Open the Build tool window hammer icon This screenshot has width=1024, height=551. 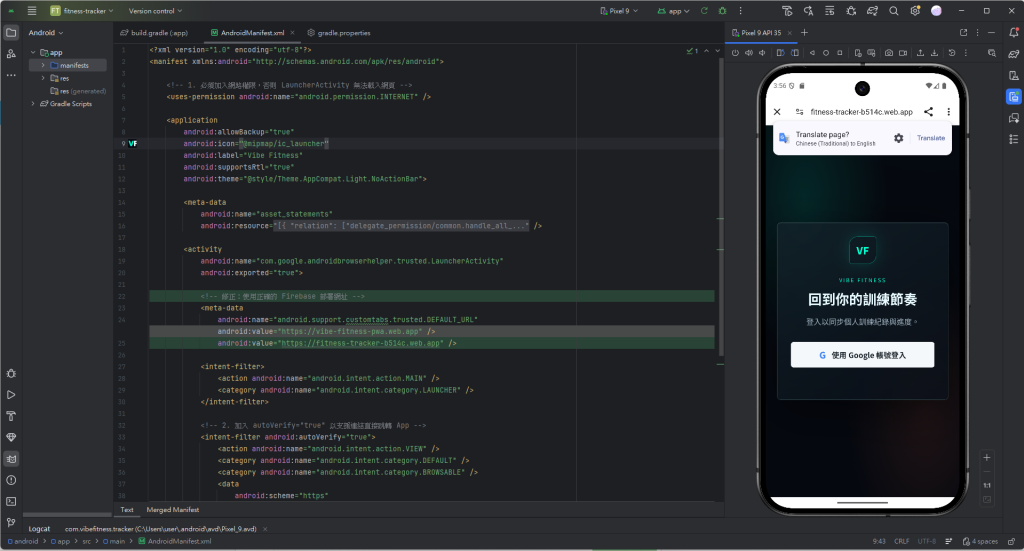[11, 416]
